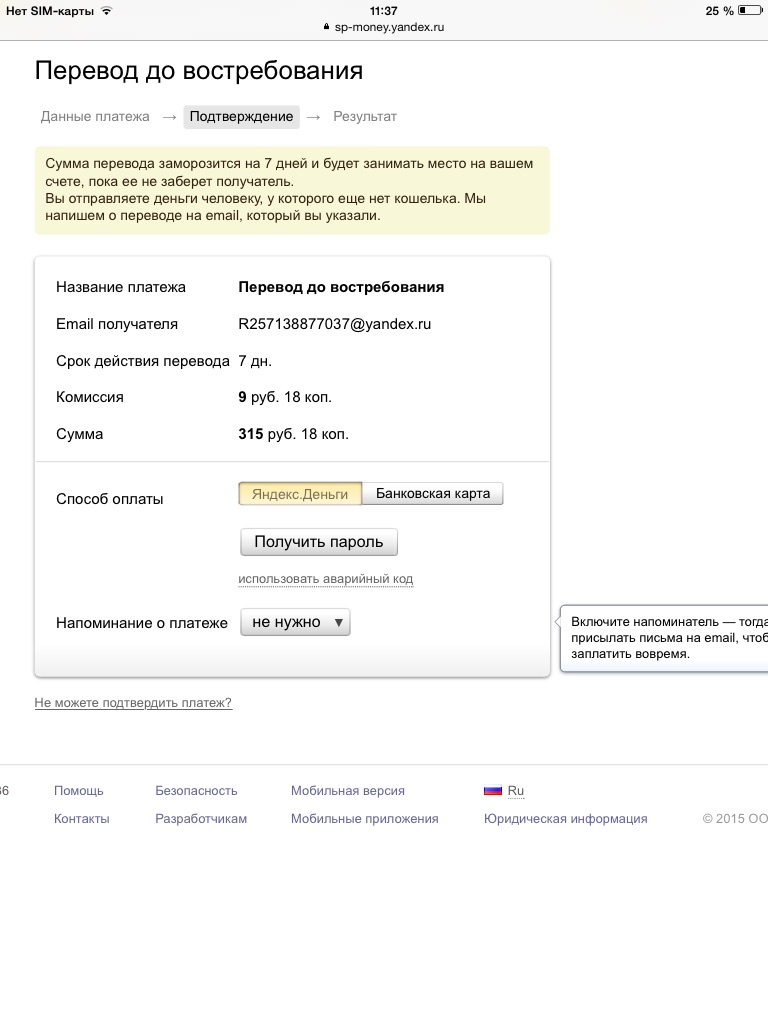Click the Результат step label
Viewport: 768px width, 1024px height.
click(x=365, y=117)
